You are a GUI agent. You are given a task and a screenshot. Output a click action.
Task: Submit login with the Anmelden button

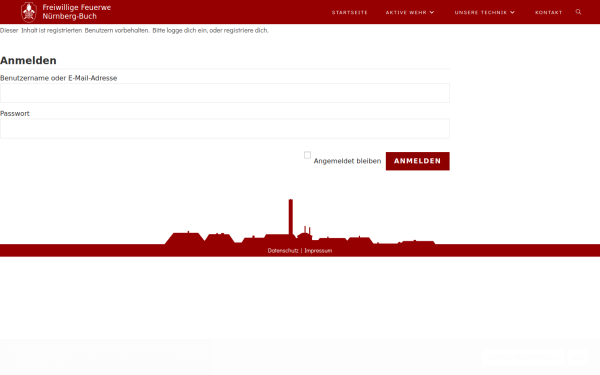(x=417, y=161)
